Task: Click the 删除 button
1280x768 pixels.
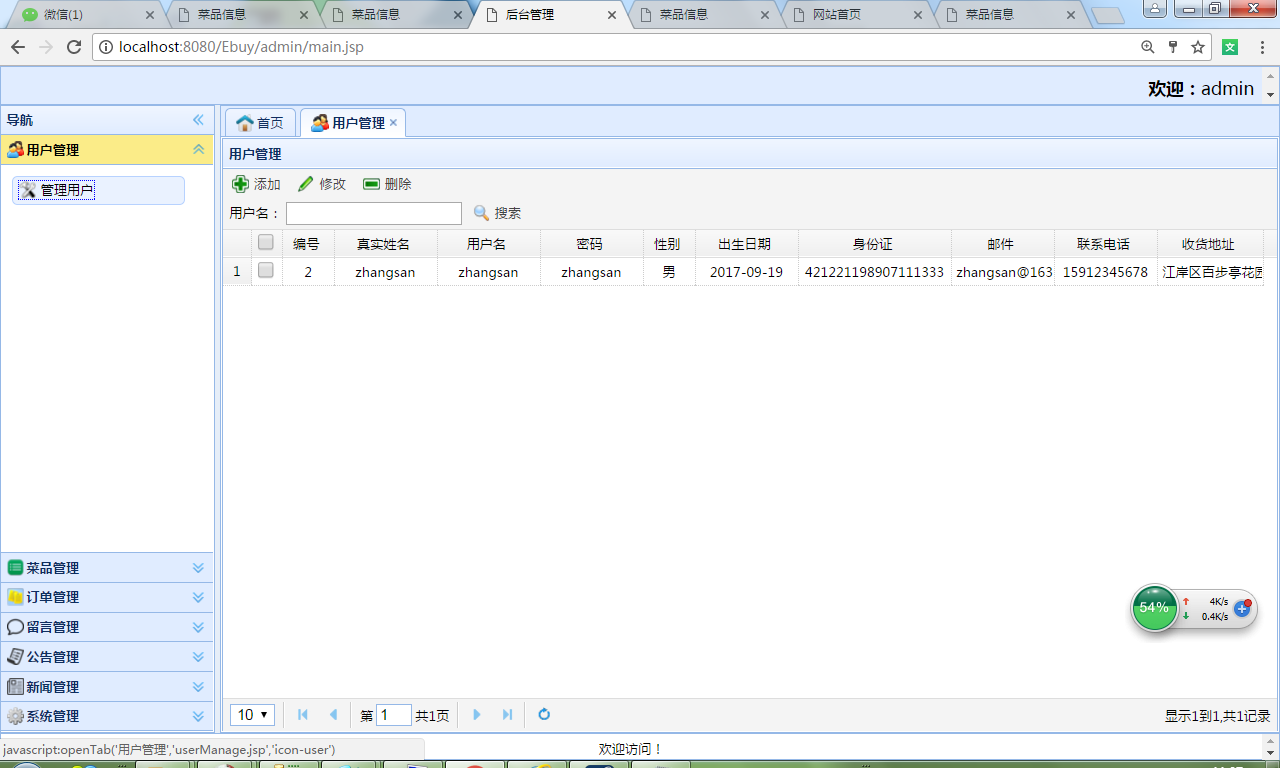Action: coord(387,184)
